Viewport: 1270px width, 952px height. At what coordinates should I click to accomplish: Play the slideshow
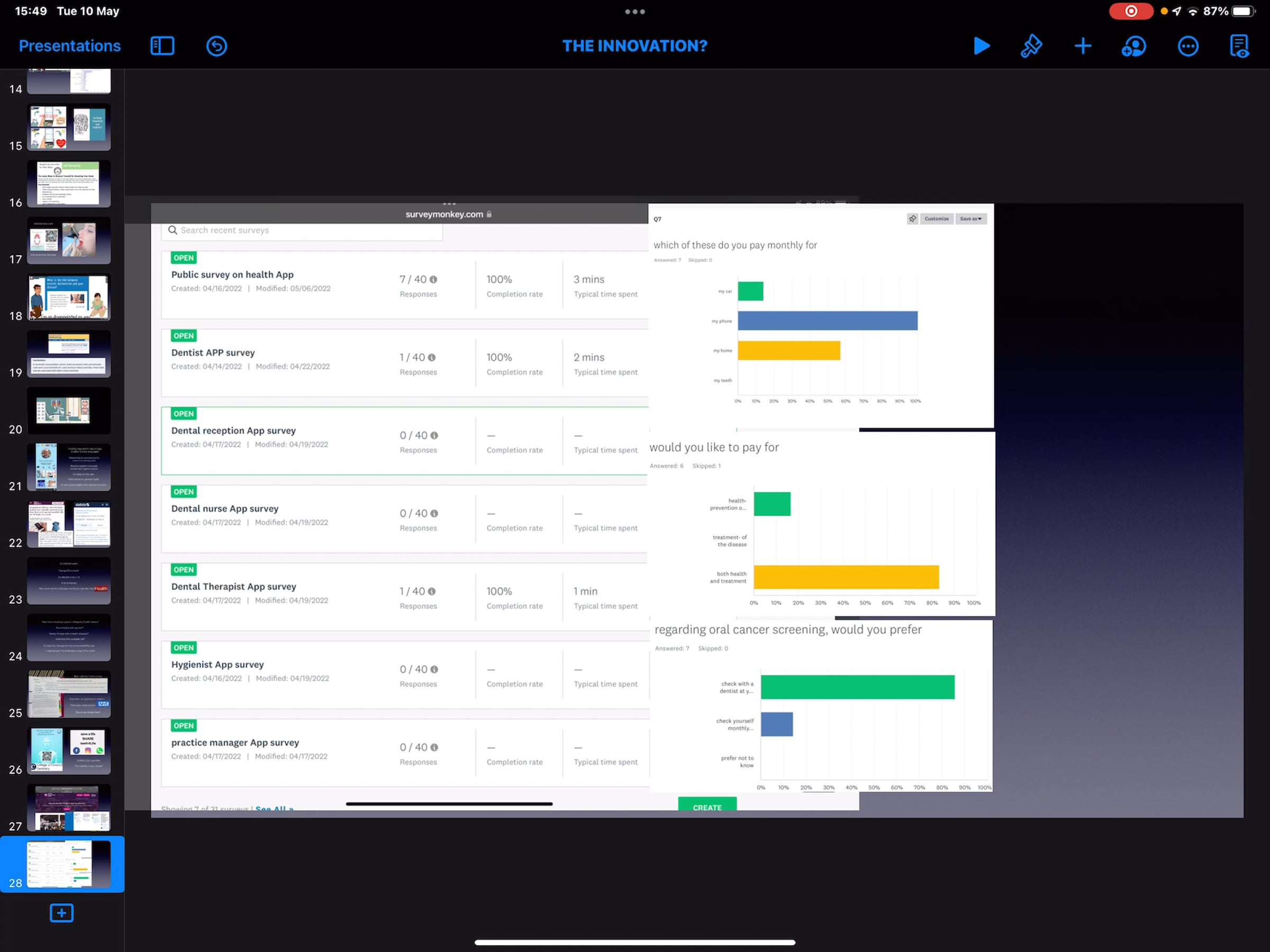click(x=982, y=46)
